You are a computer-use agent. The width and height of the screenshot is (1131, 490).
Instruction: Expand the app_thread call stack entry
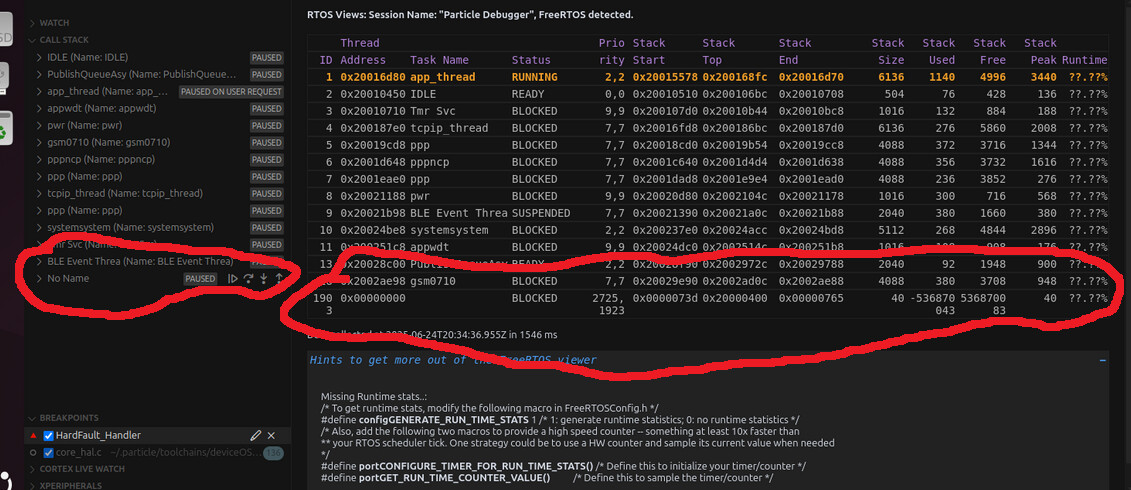tap(40, 92)
